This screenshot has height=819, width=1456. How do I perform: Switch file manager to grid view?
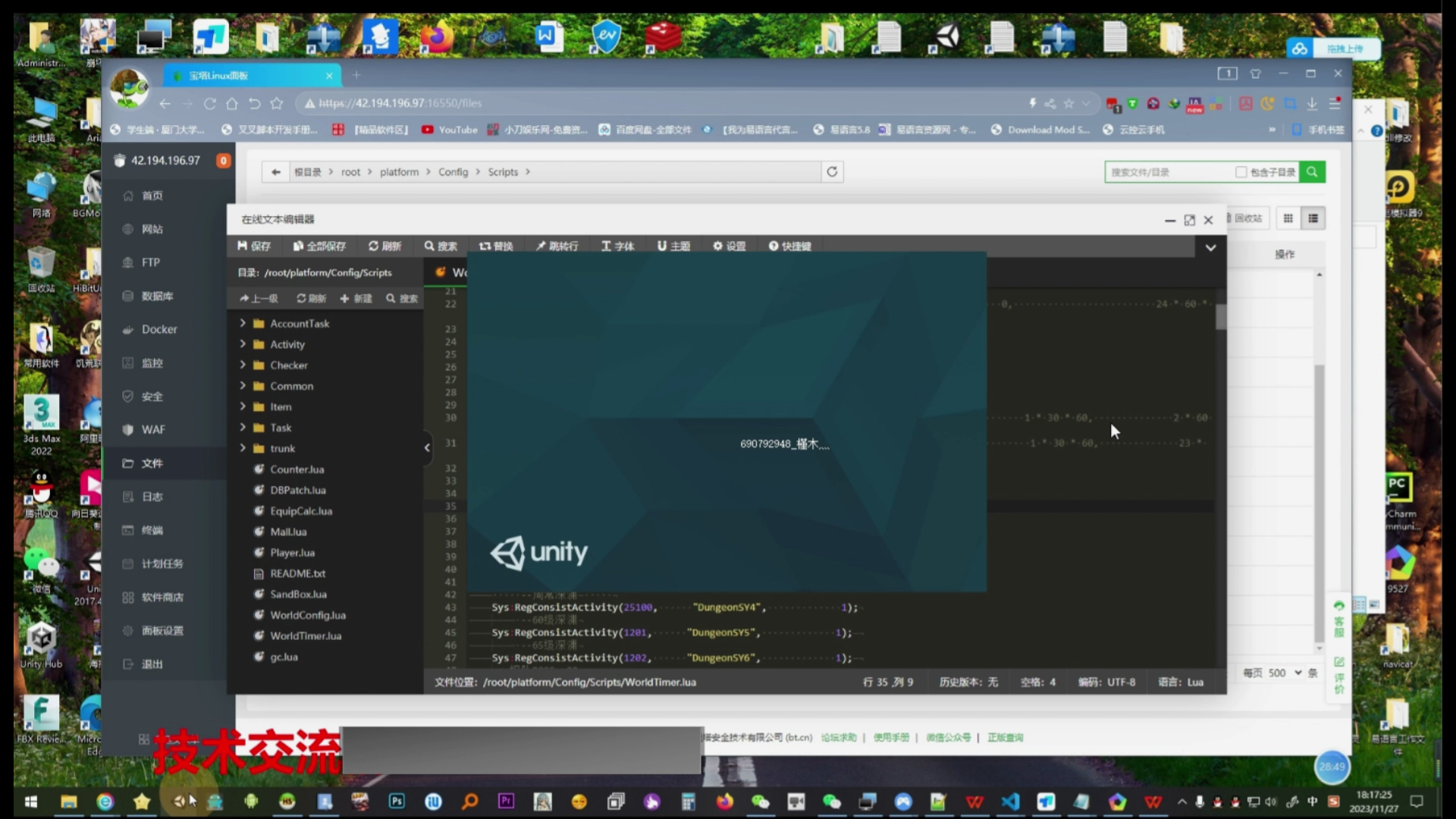[x=1288, y=218]
